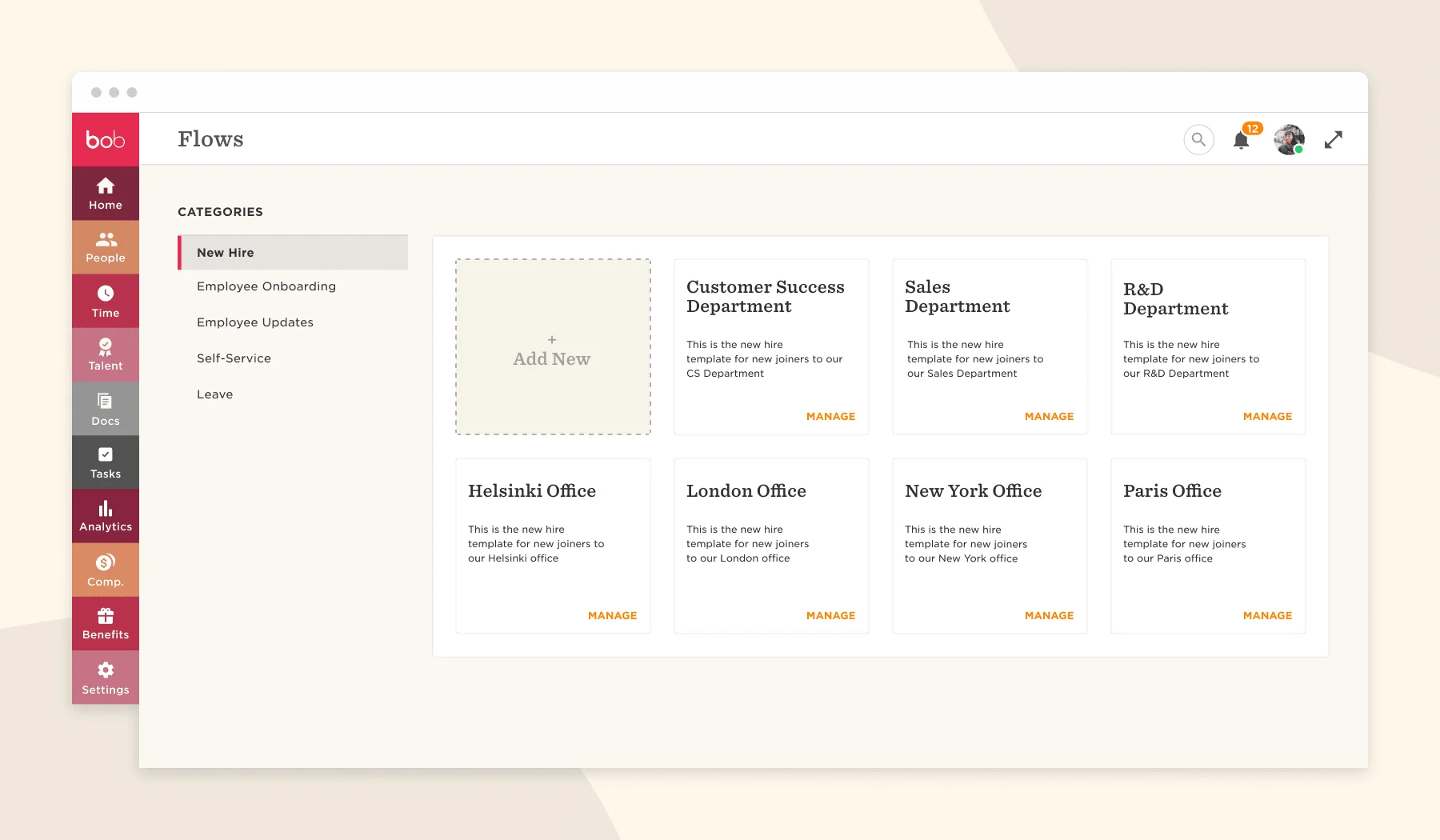Click the bob logo

point(106,139)
